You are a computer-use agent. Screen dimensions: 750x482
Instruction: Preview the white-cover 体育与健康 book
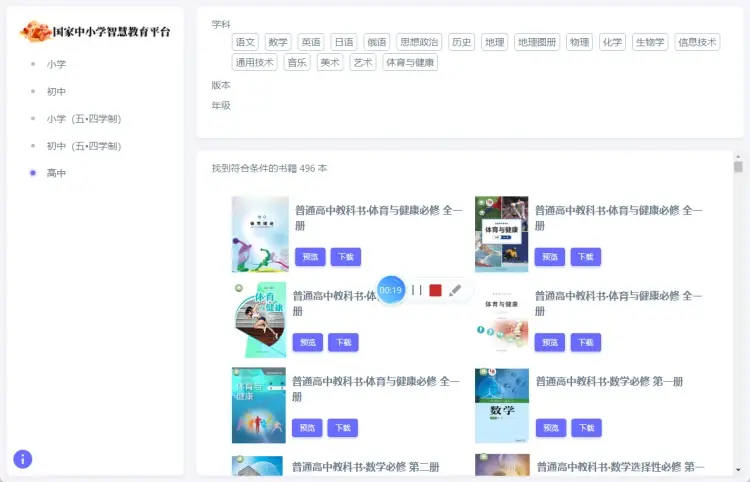tap(550, 342)
